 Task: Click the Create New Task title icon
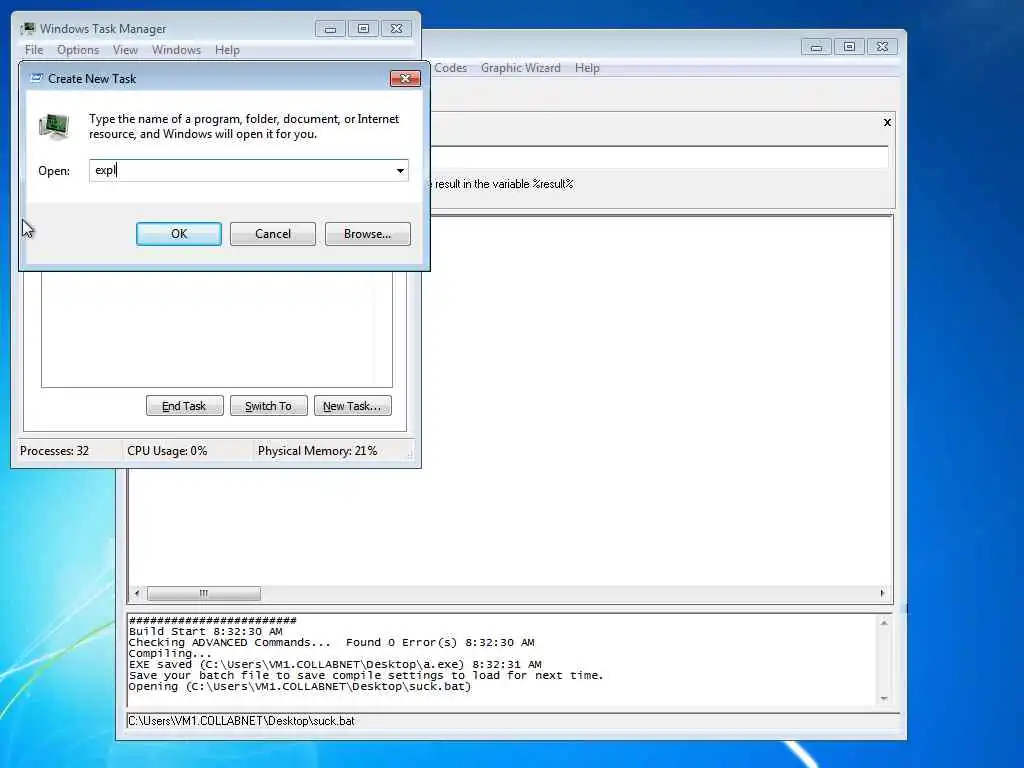(37, 78)
